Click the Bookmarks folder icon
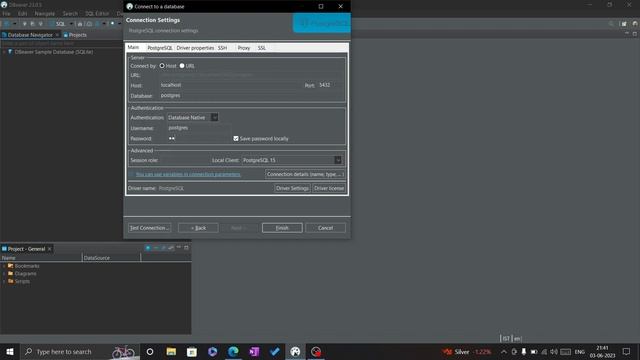This screenshot has width=640, height=360. point(11,266)
